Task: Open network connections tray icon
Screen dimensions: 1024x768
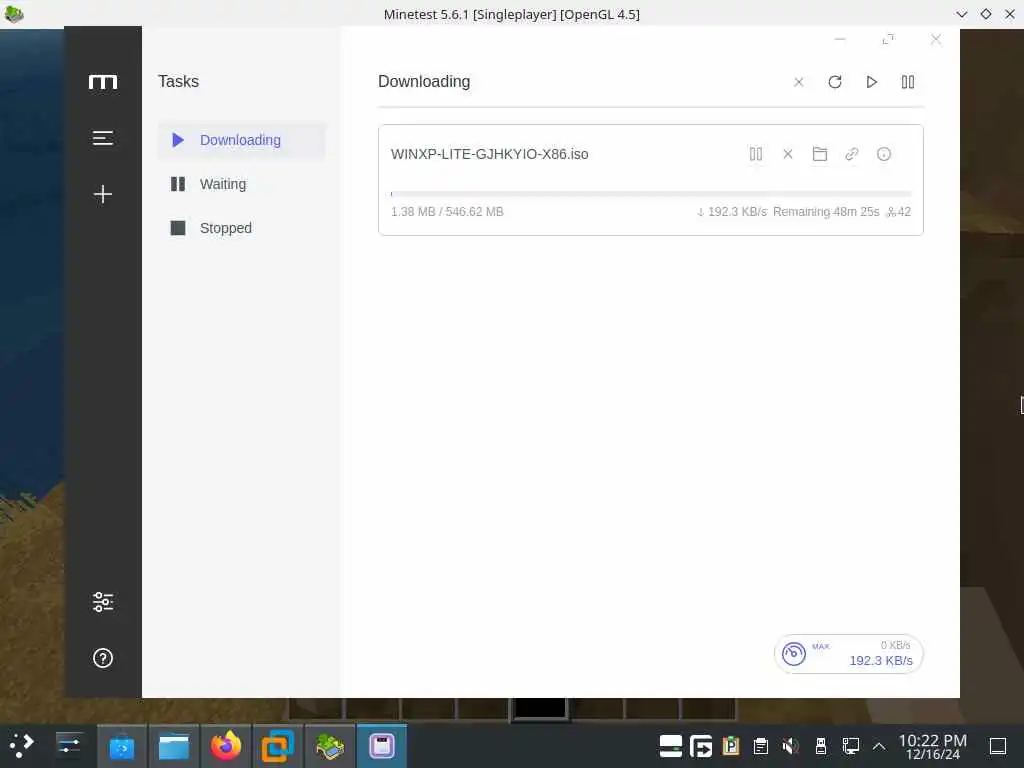Action: click(851, 746)
